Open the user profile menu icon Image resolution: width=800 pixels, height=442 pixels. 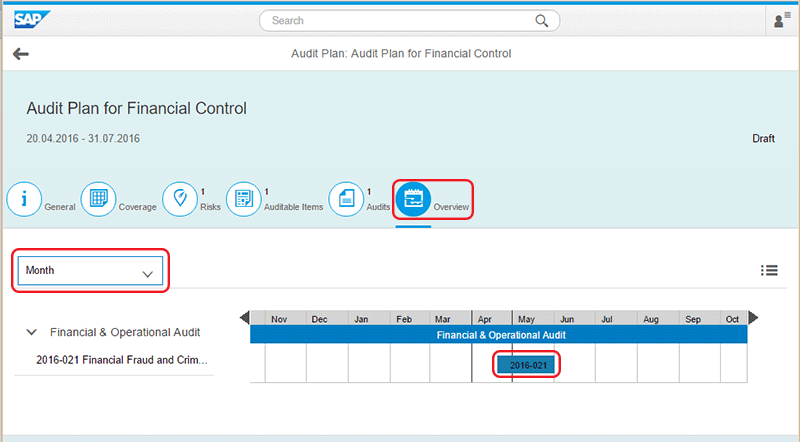click(781, 20)
